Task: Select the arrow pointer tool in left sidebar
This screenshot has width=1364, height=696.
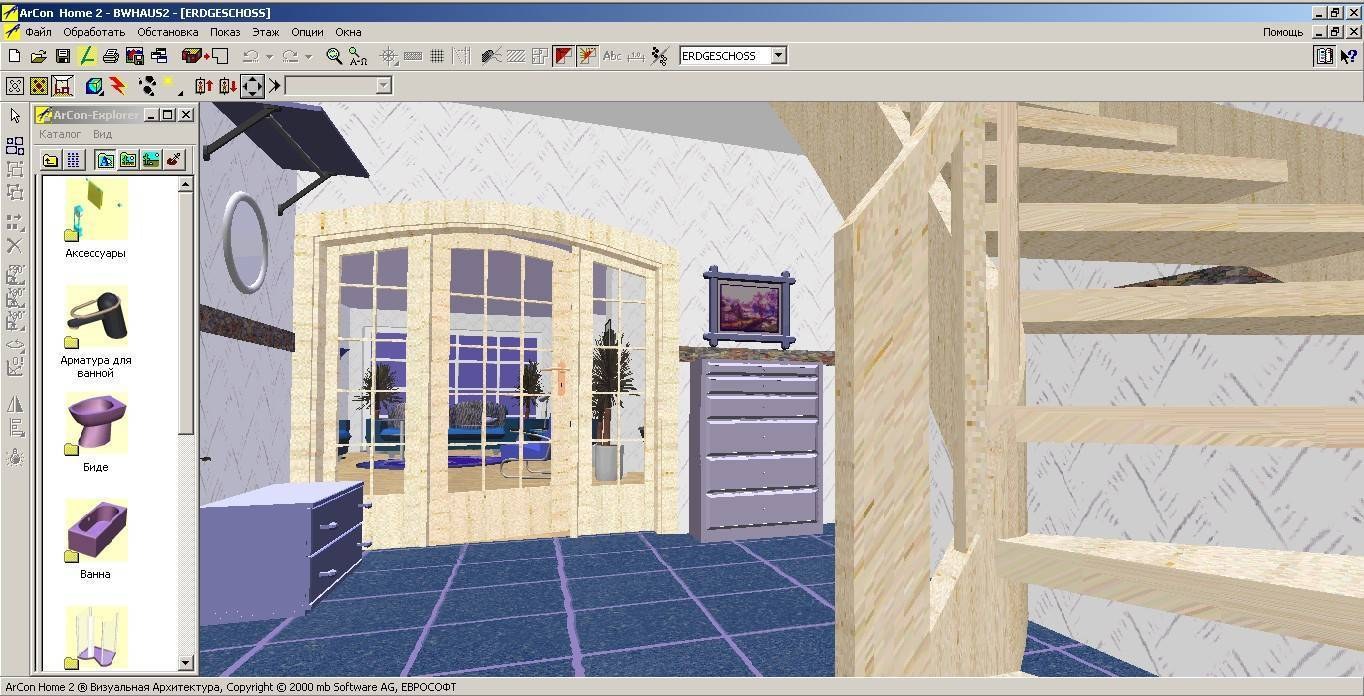Action: [x=15, y=116]
